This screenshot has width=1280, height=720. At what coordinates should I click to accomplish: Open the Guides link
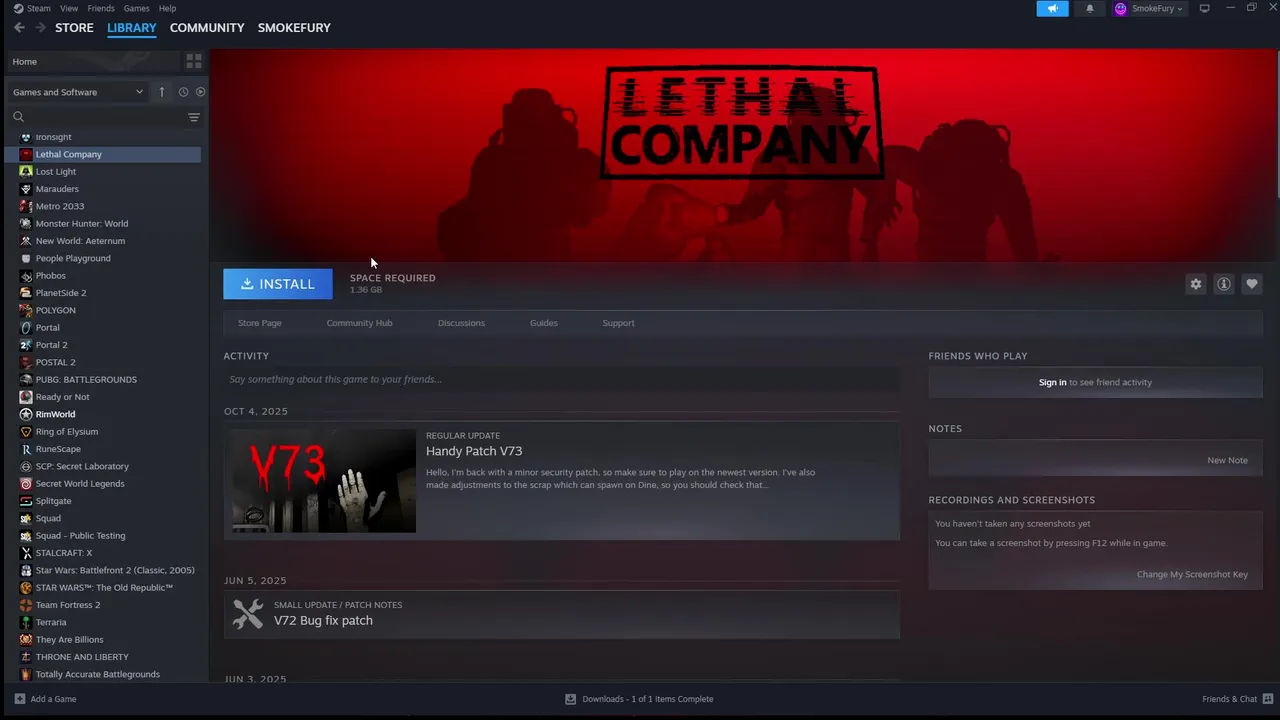[544, 323]
